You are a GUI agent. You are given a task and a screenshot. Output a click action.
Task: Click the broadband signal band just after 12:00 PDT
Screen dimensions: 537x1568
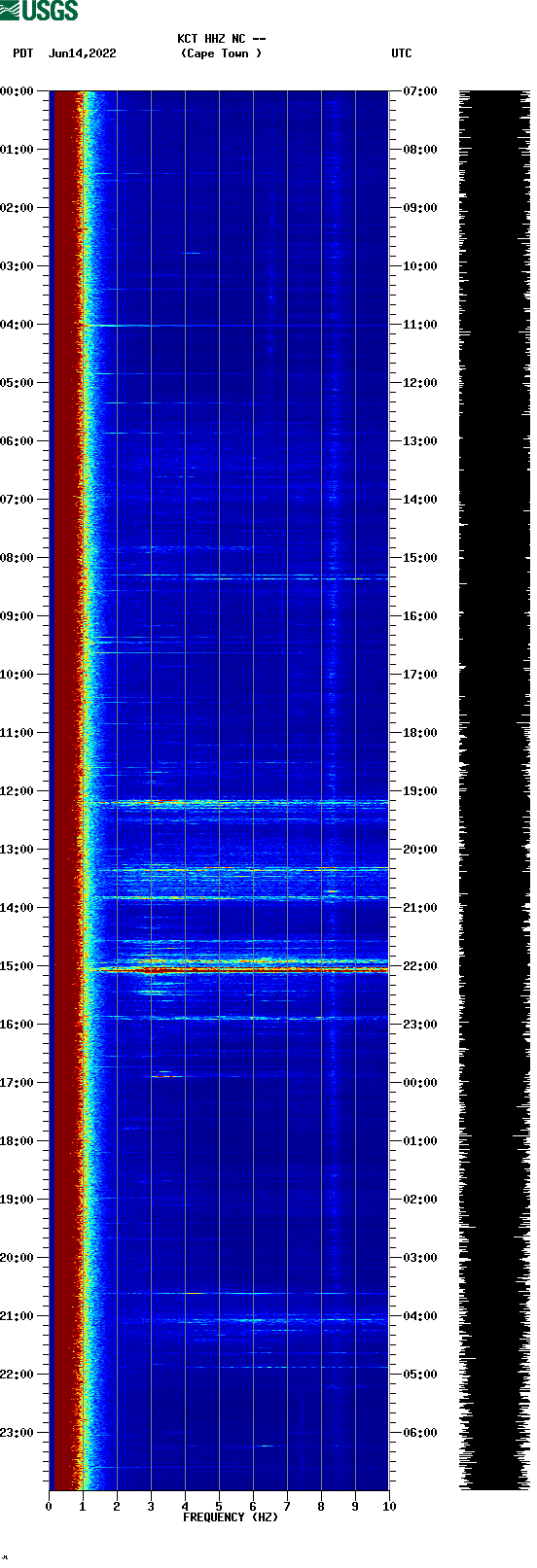(238, 804)
